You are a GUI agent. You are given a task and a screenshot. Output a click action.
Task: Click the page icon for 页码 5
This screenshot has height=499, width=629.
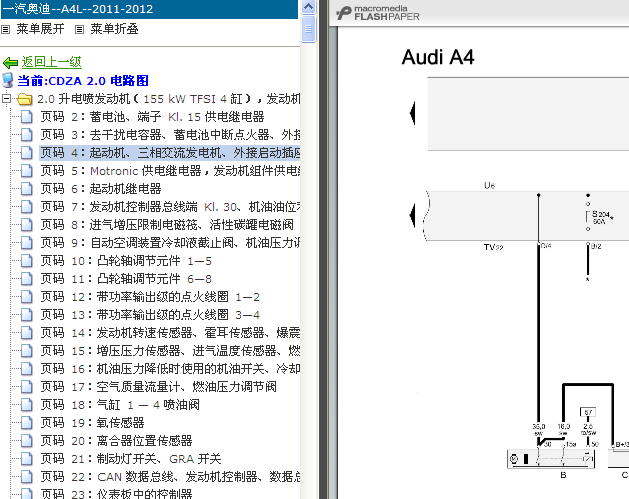[26, 171]
